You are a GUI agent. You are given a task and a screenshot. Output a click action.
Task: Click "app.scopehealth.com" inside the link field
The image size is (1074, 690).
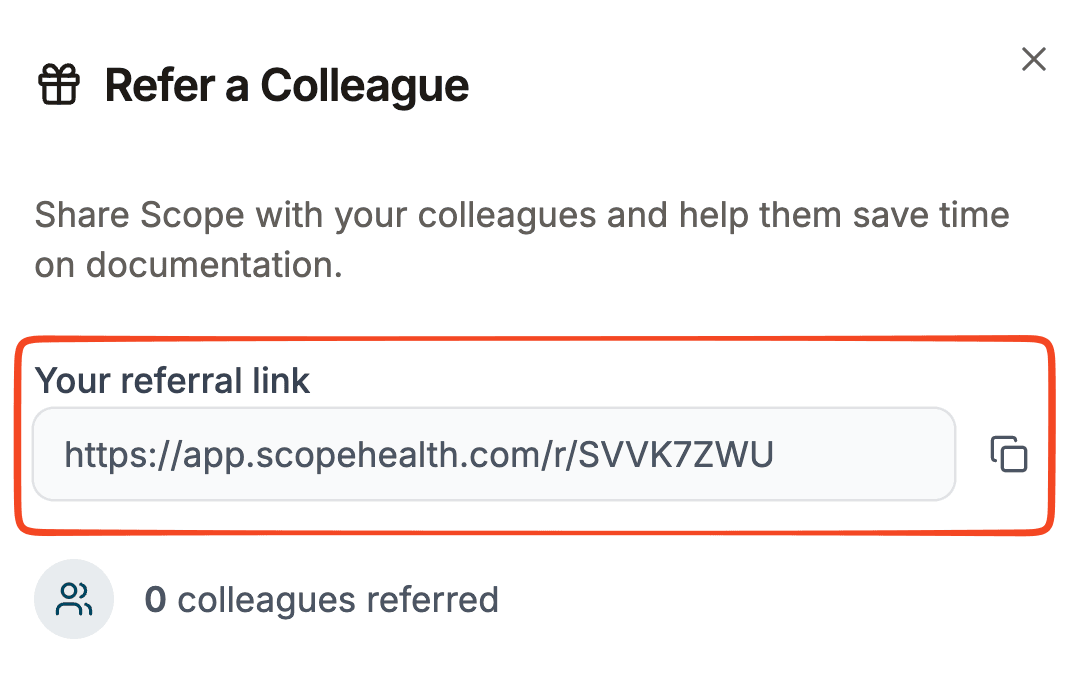click(361, 455)
